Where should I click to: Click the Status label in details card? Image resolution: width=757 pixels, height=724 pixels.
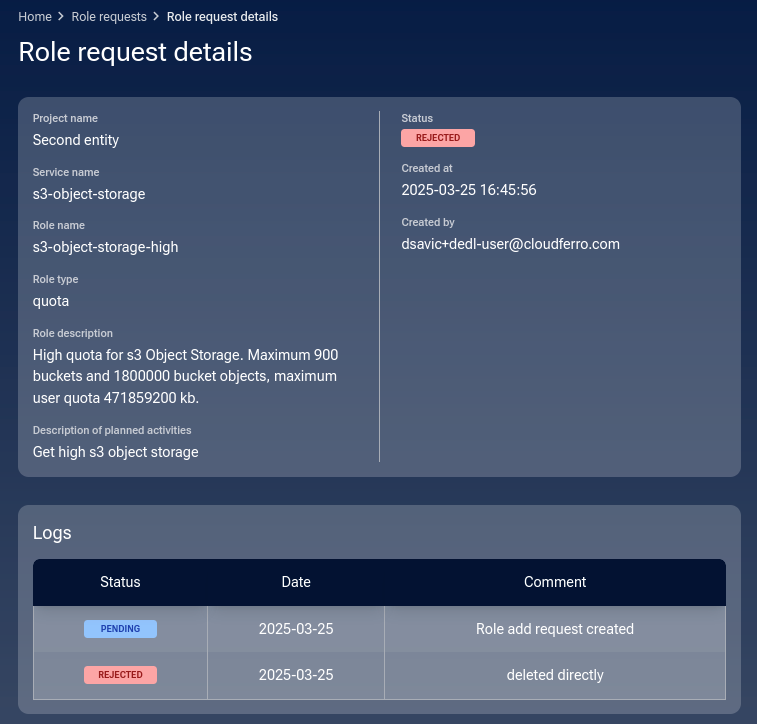(417, 118)
